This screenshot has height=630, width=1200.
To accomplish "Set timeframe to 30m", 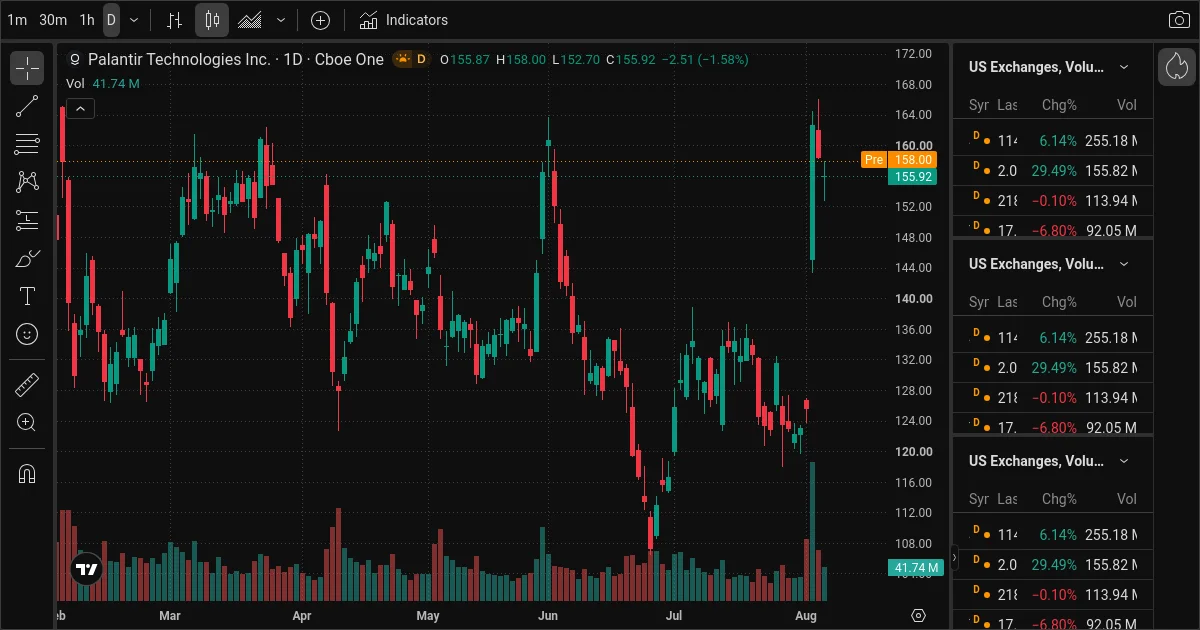I will pyautogui.click(x=53, y=20).
